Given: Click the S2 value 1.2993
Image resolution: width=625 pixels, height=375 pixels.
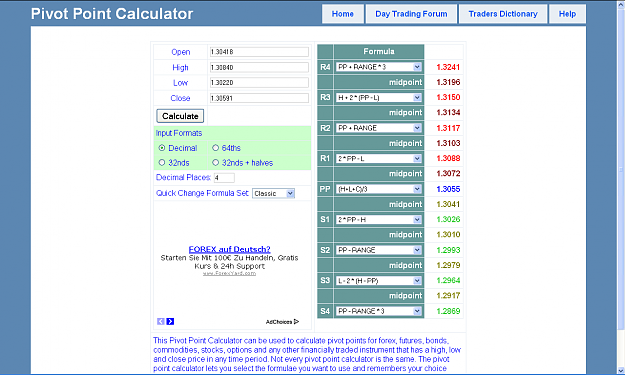Looking at the screenshot, I should [448, 250].
